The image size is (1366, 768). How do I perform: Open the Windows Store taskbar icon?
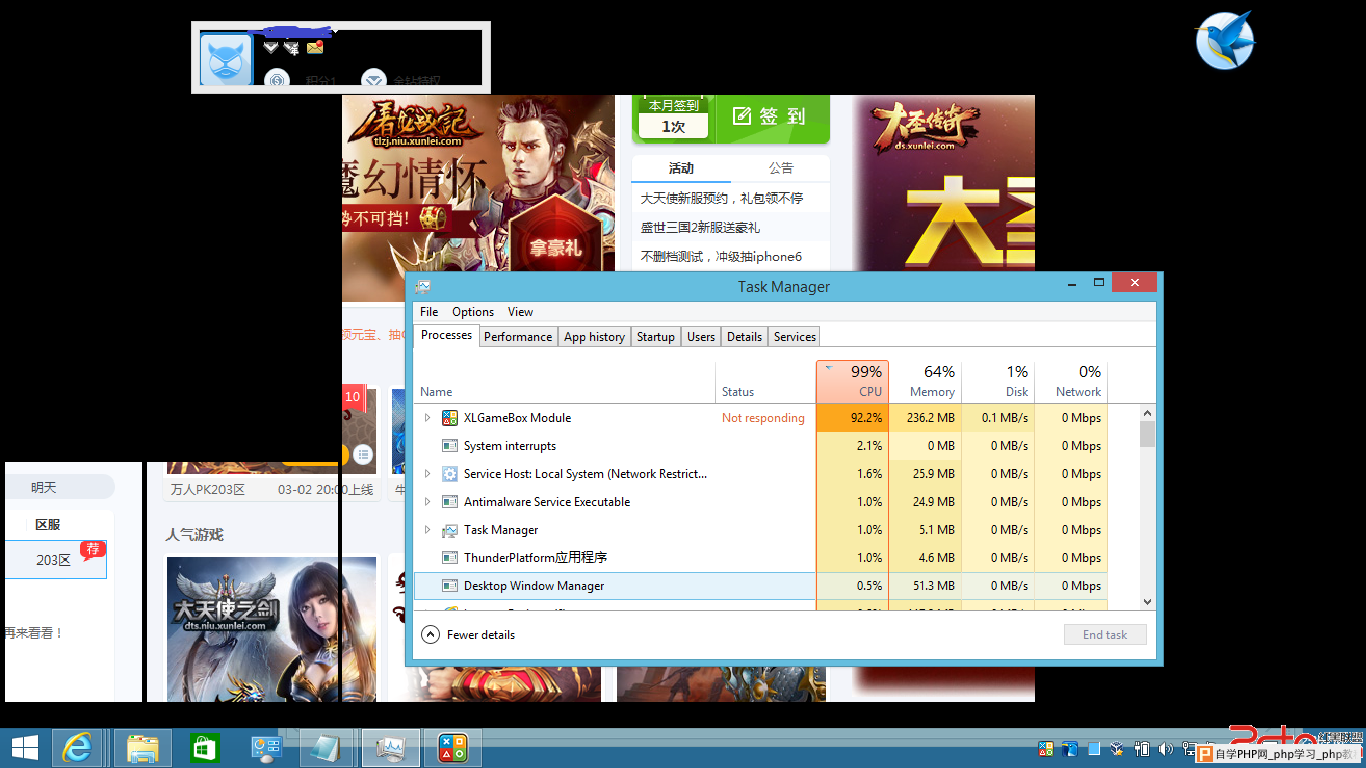[204, 748]
